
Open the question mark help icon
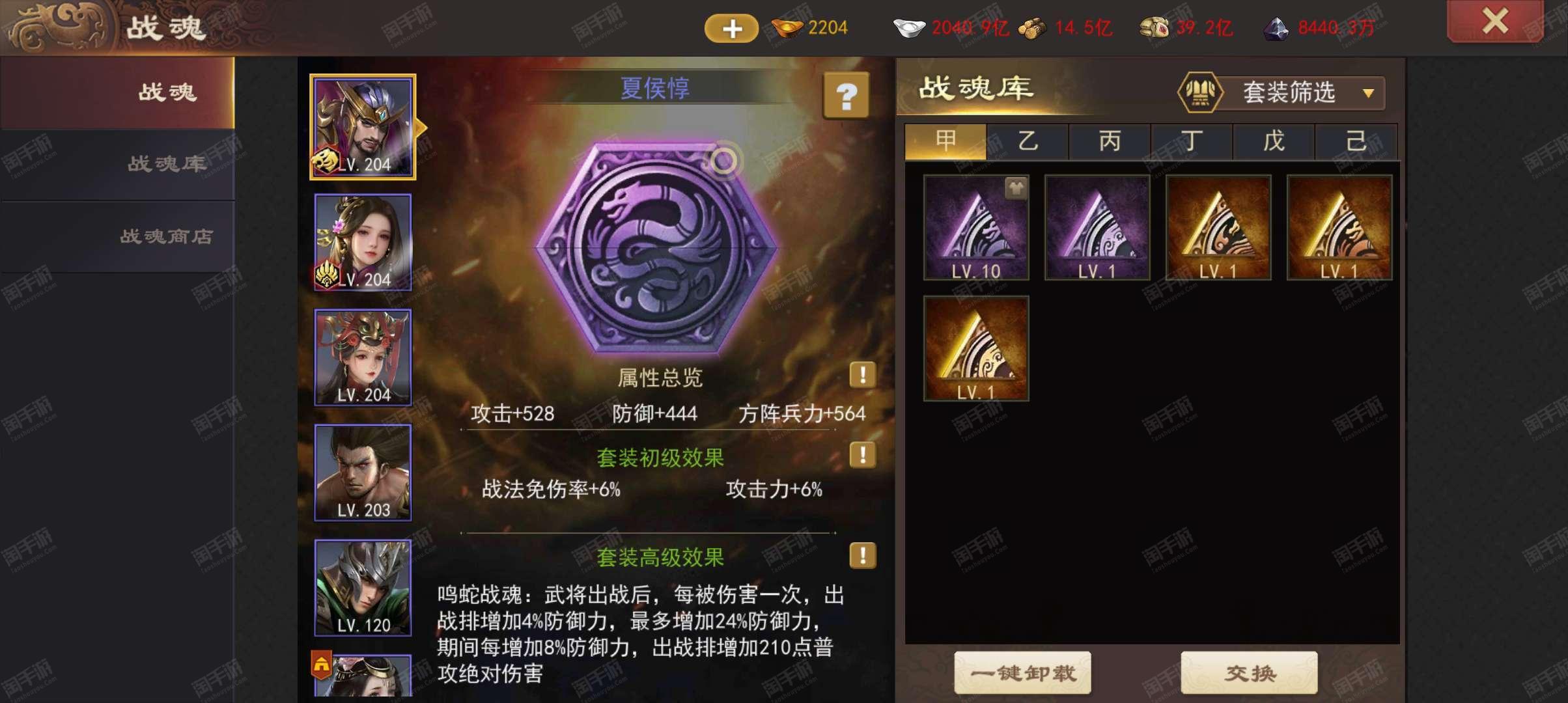coord(846,96)
